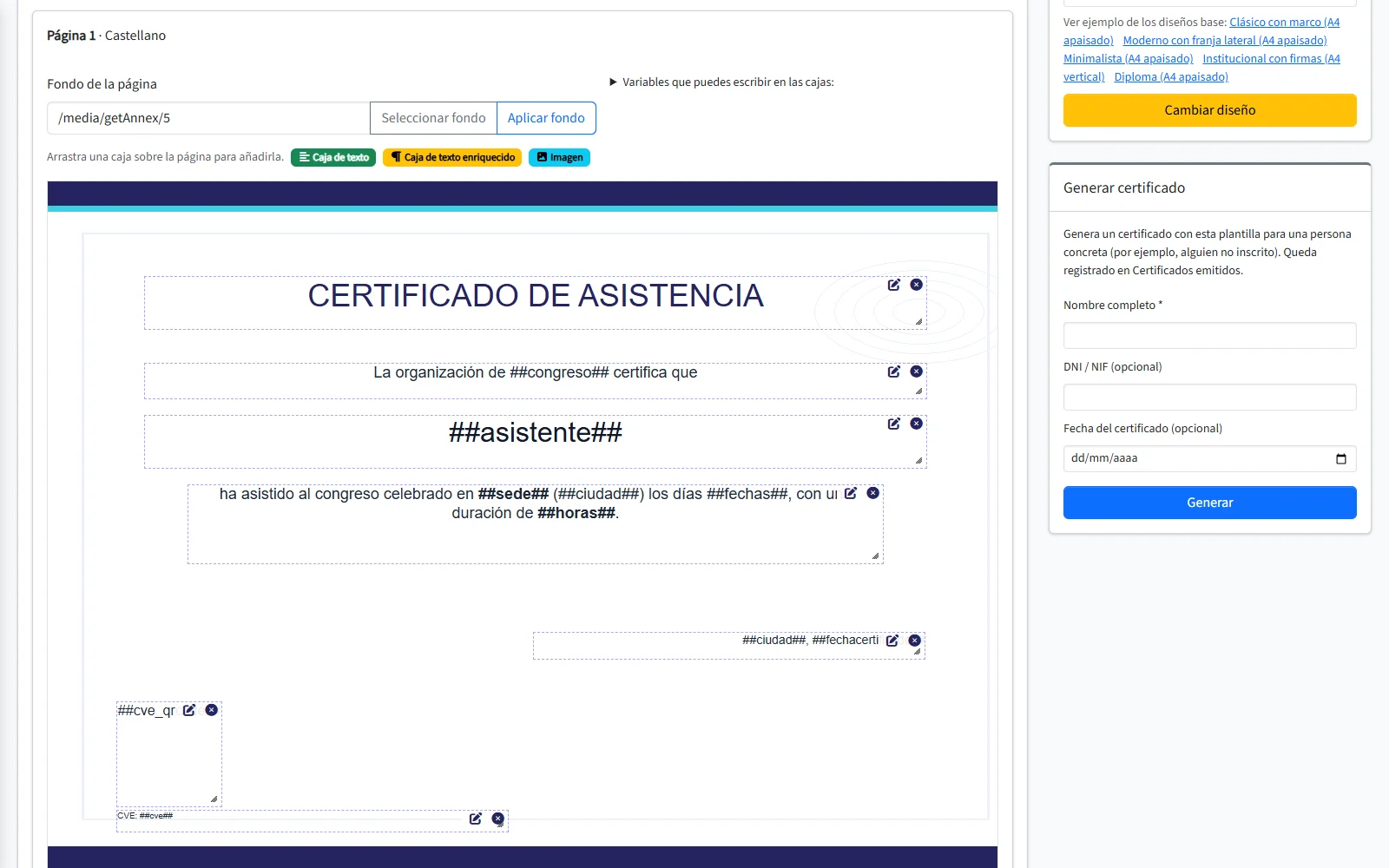The height and width of the screenshot is (868, 1389).
Task: Edit the CERTIFICADO DE ASISTENCIA box
Action: pyautogui.click(x=893, y=285)
